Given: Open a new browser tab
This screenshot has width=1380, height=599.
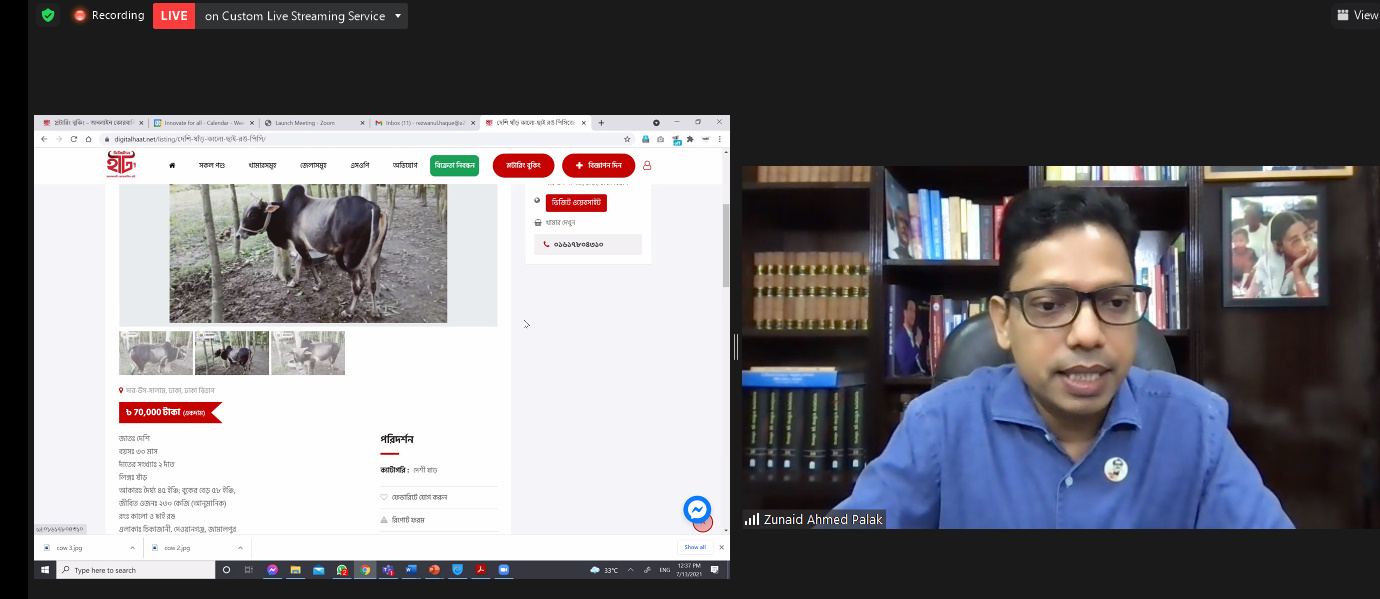Looking at the screenshot, I should [601, 123].
